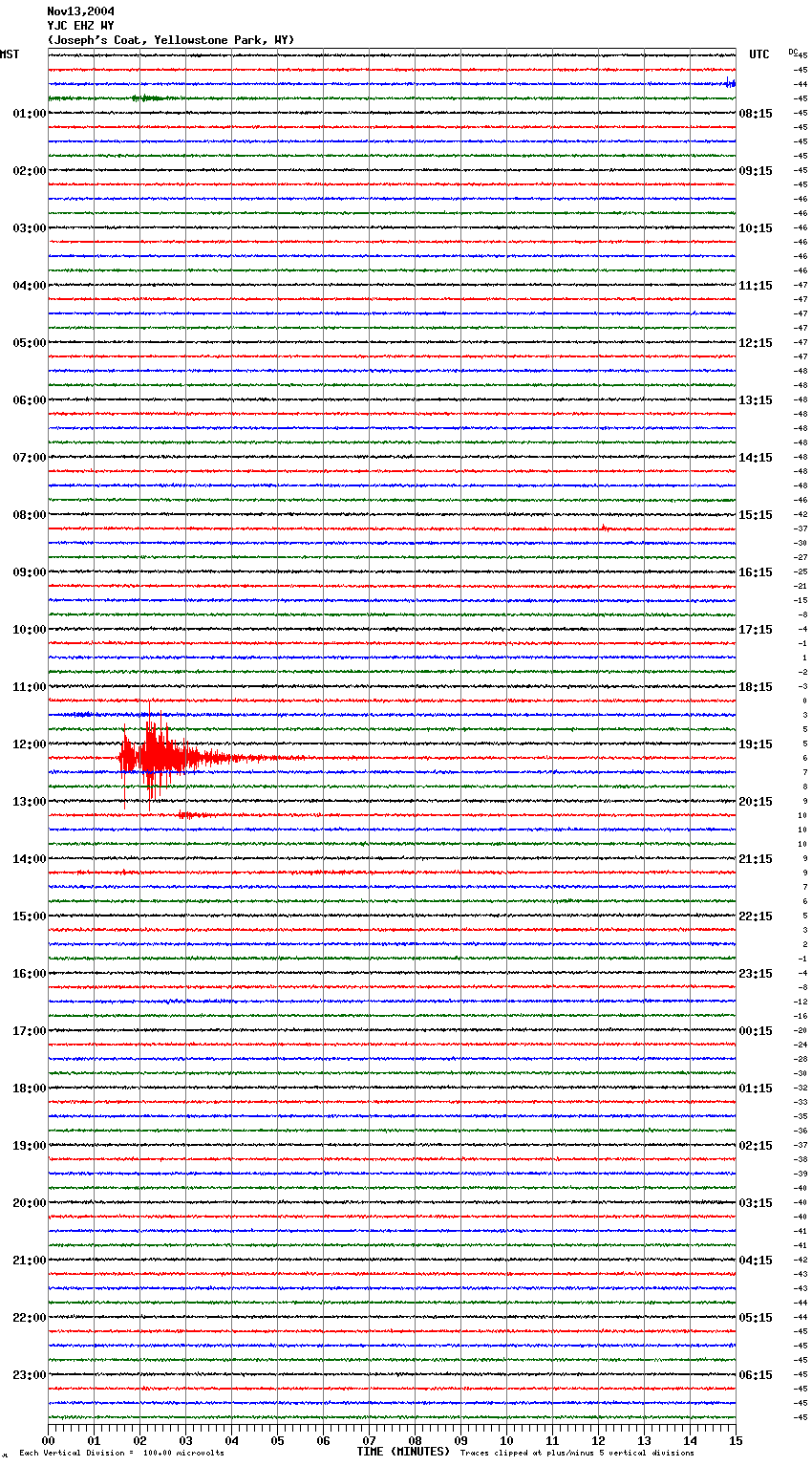Select the 05:00 MST time label
The width and height of the screenshot is (812, 1466).
[x=29, y=343]
